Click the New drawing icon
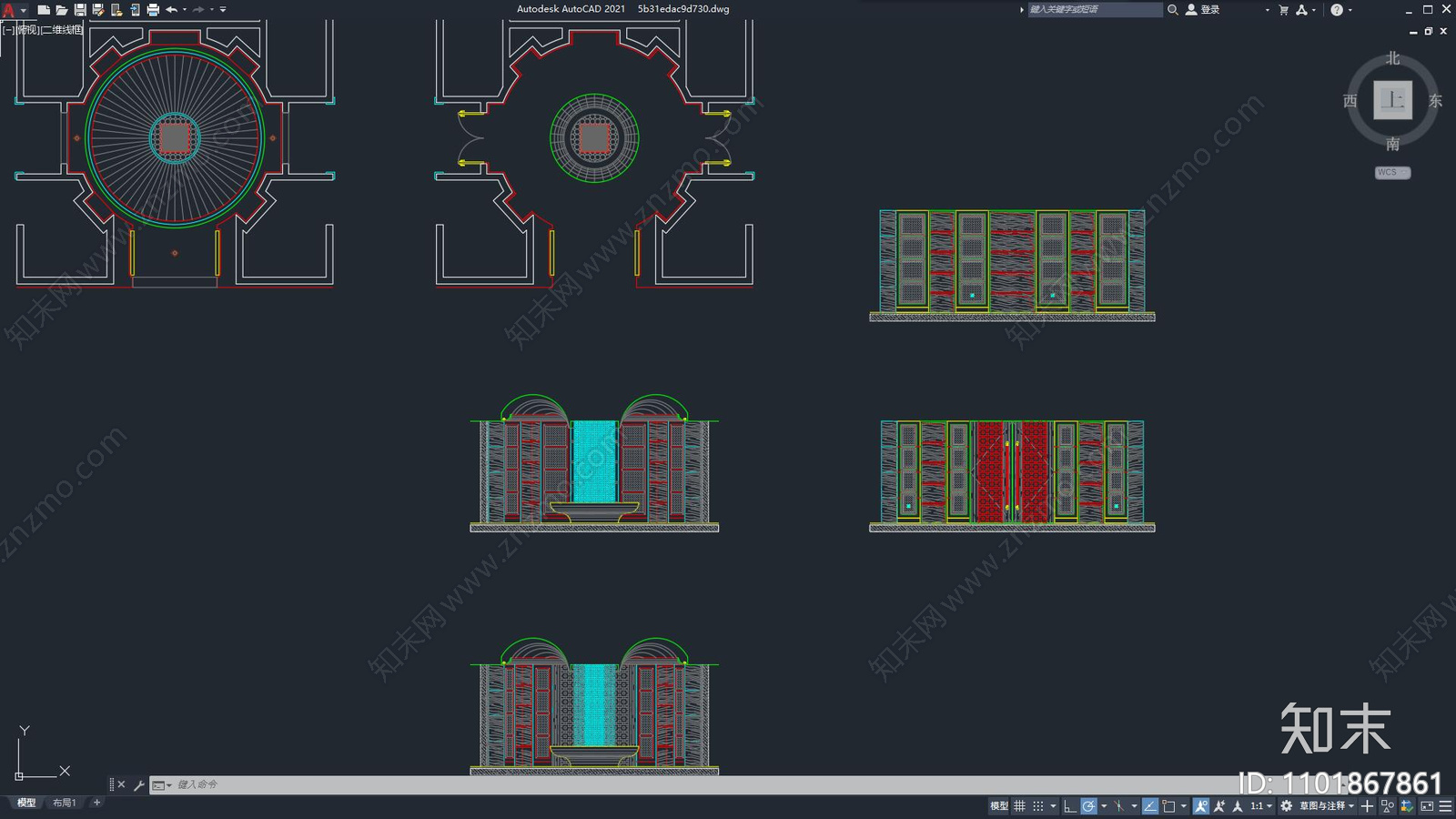 43,10
